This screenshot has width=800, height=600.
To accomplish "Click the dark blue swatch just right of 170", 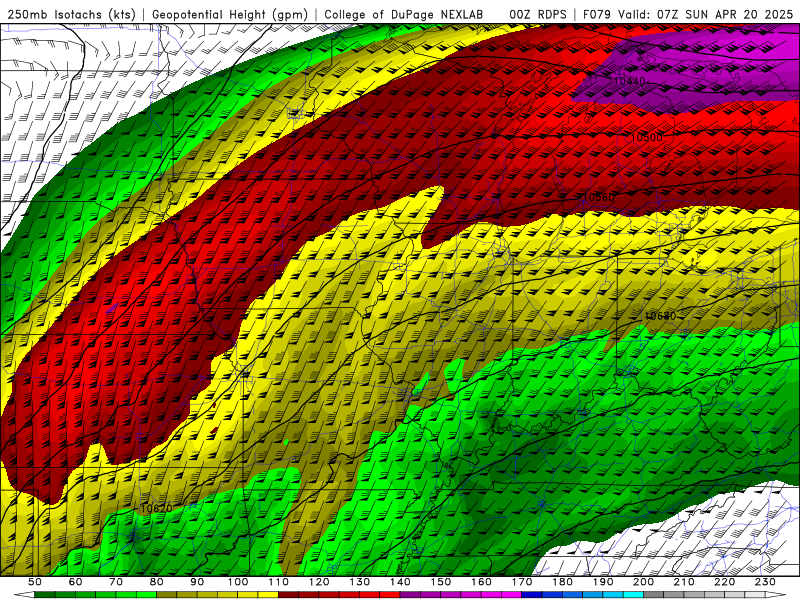I will tap(532, 595).
